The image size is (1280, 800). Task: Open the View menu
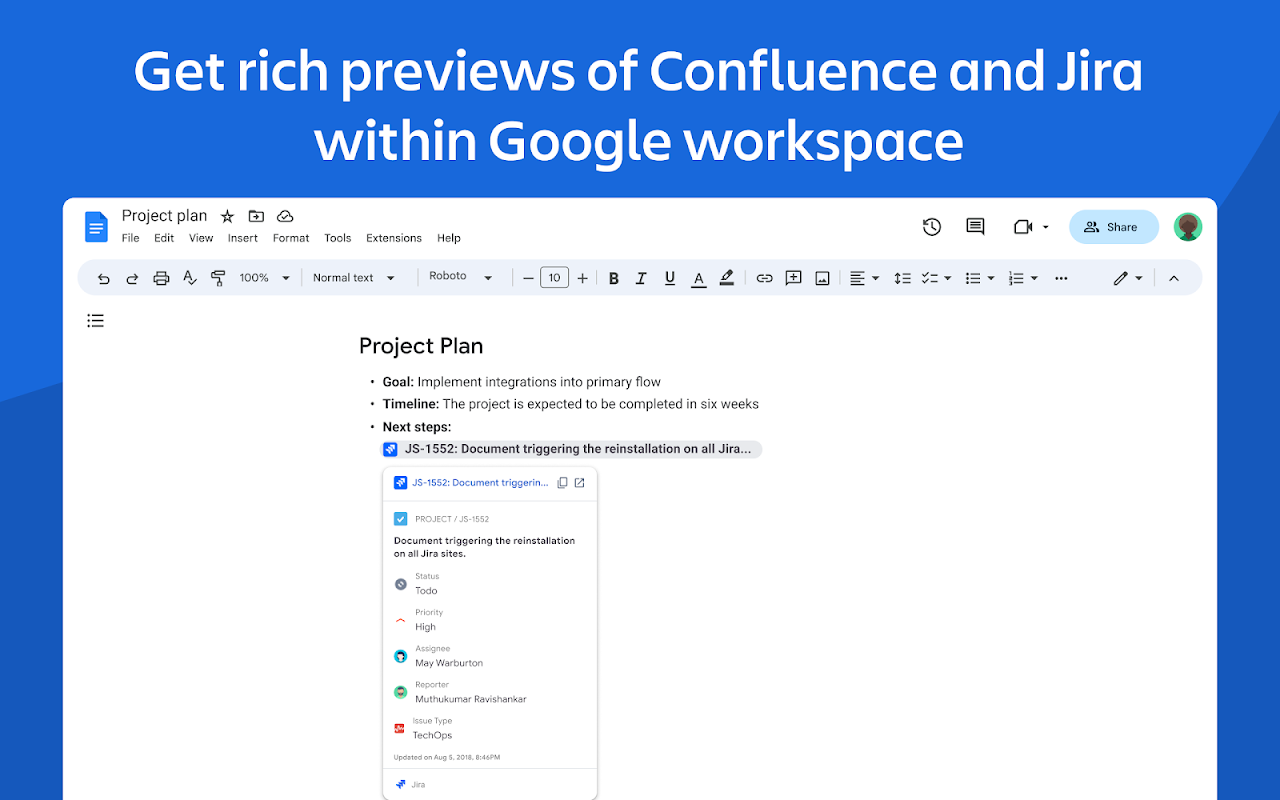pos(201,238)
